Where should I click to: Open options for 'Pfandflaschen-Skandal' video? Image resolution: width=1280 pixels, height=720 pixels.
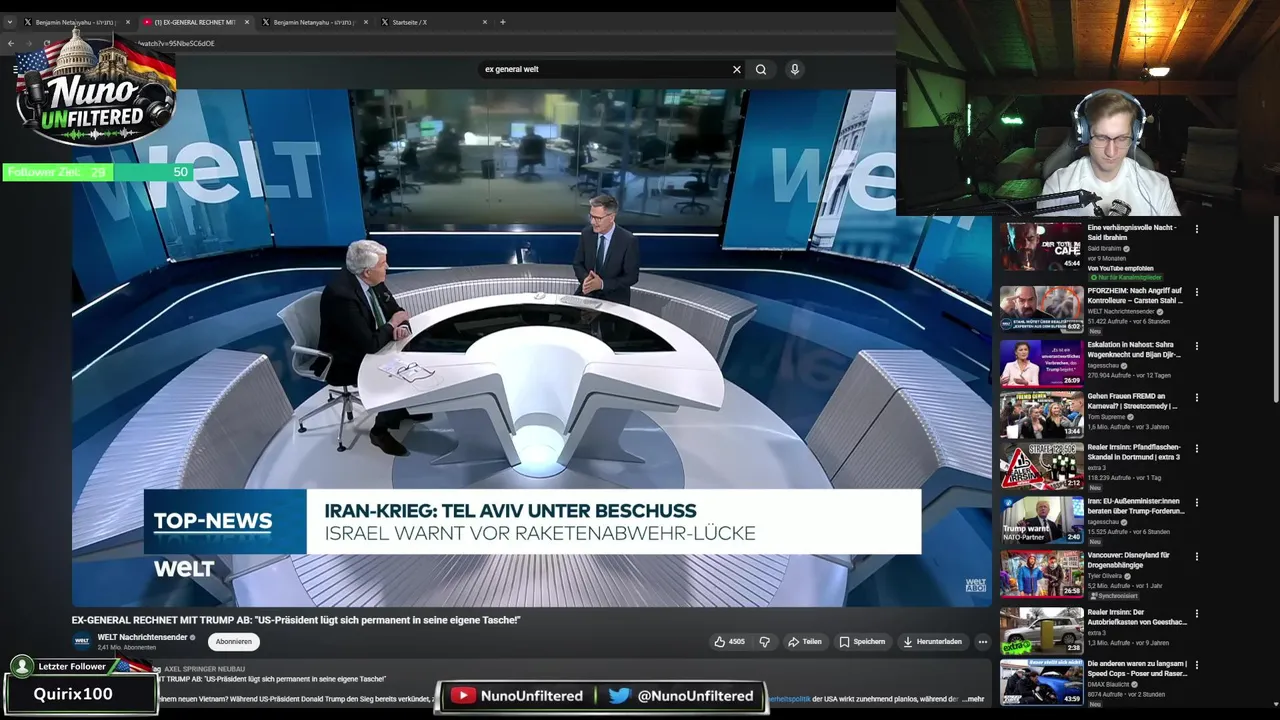(1197, 449)
